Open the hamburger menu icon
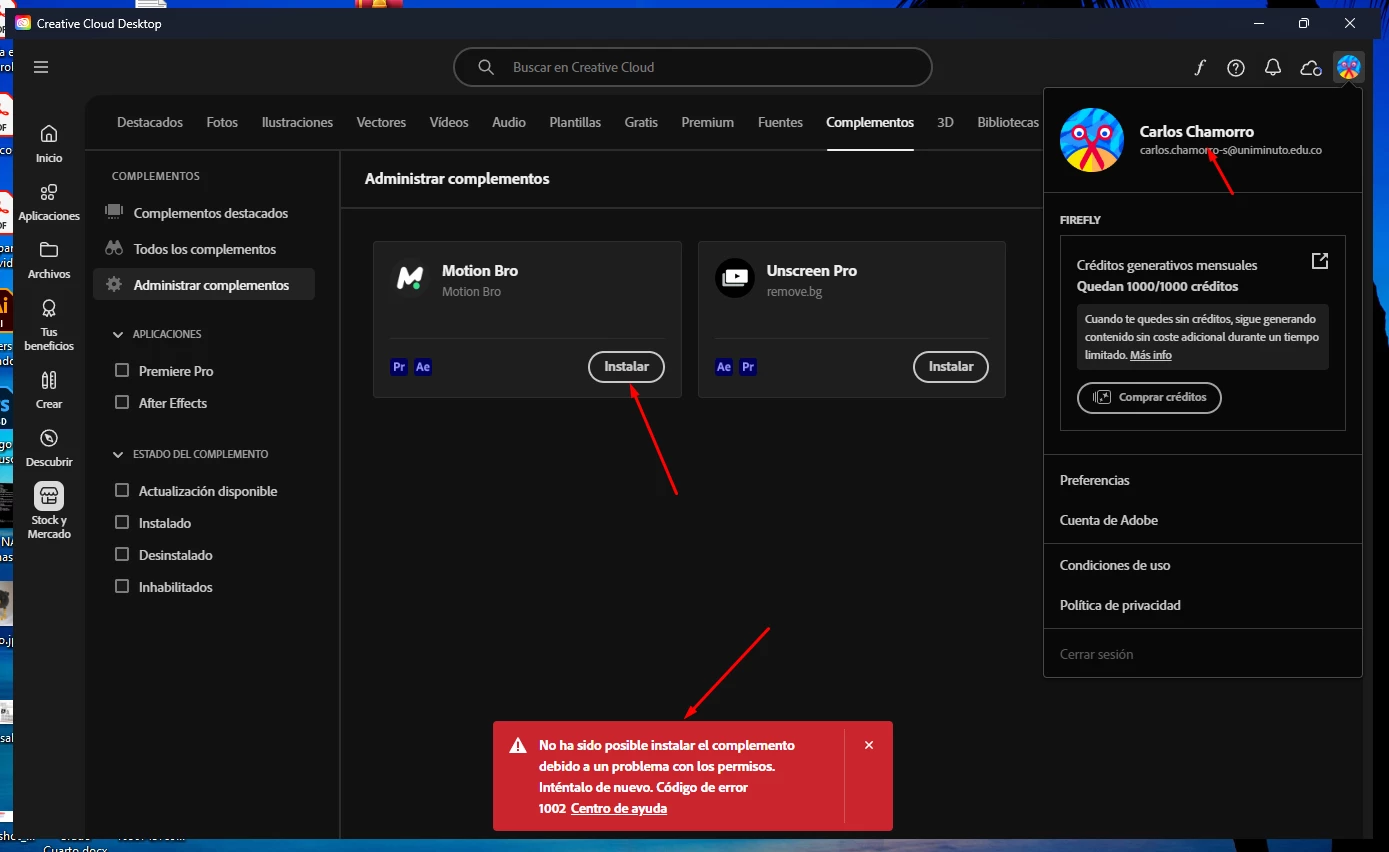The height and width of the screenshot is (852, 1389). (x=41, y=67)
